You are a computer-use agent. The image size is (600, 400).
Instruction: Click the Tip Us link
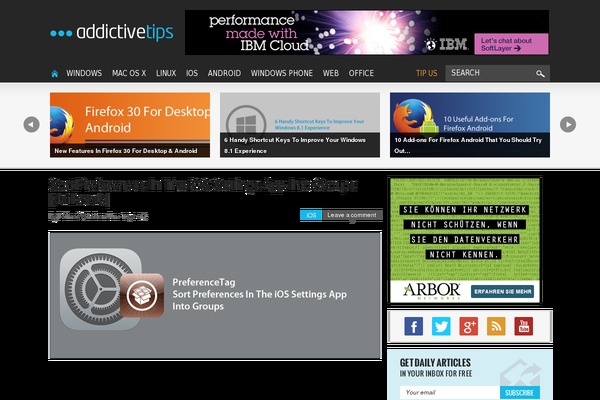[x=426, y=73]
